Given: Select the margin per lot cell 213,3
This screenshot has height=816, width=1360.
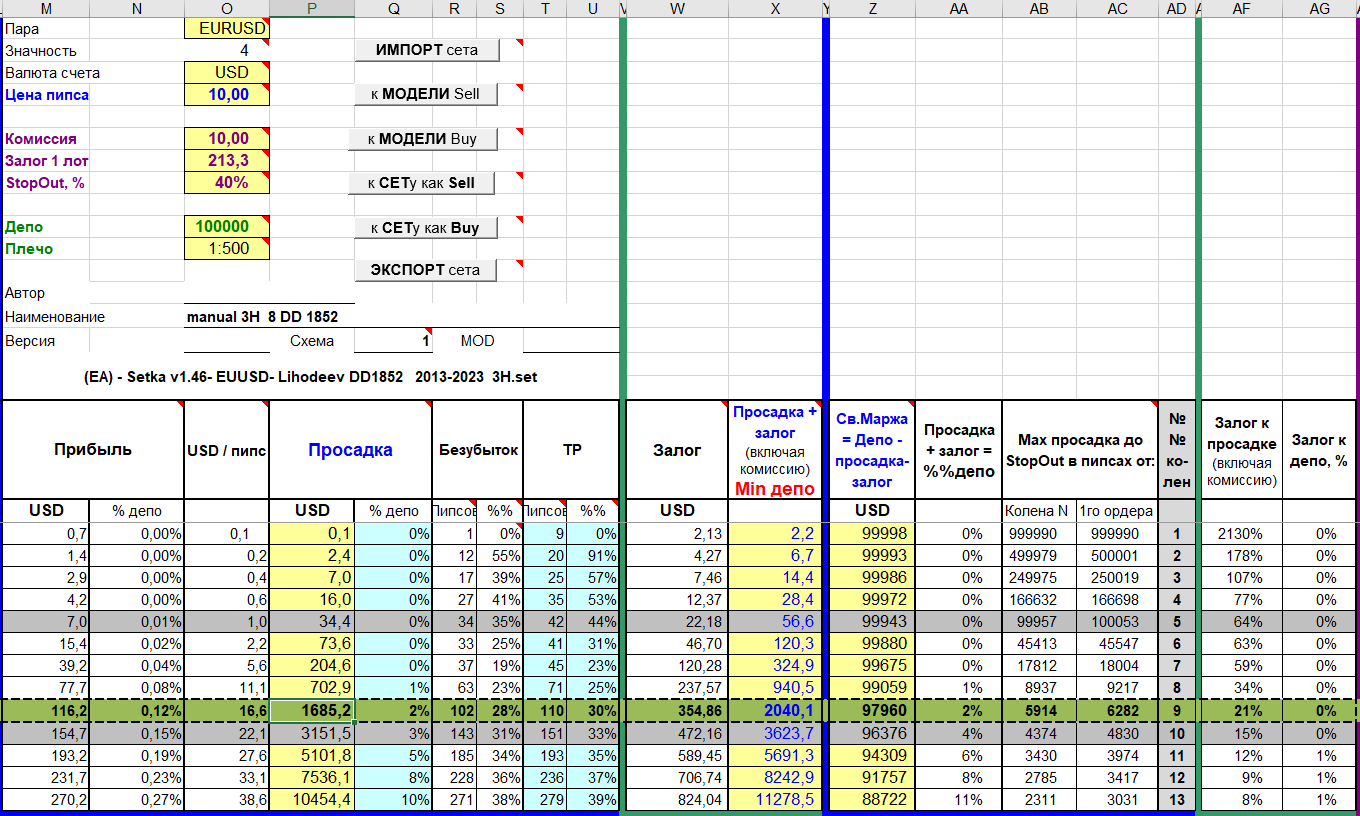Looking at the screenshot, I should pos(227,161).
